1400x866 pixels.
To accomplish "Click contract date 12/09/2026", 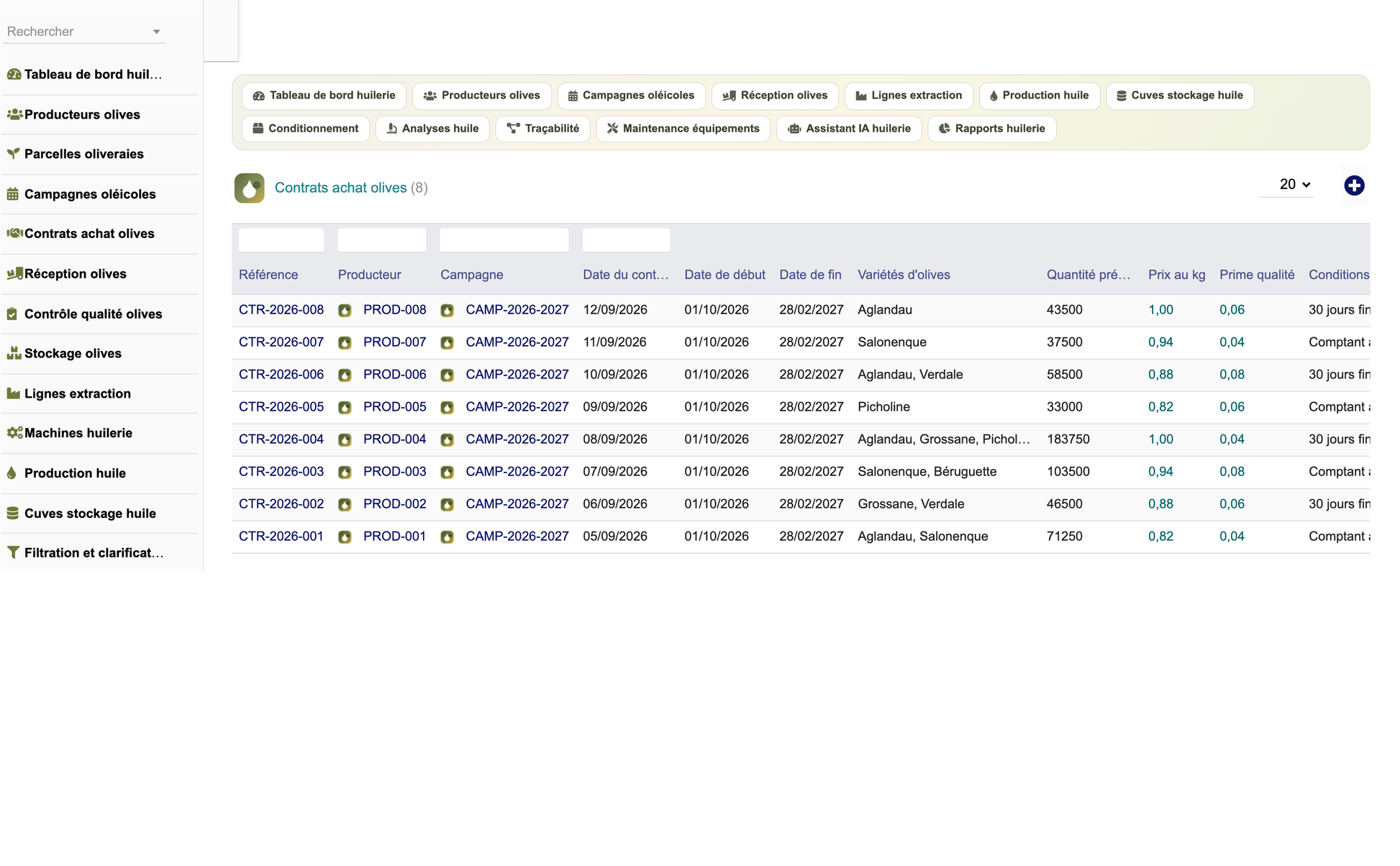I will [x=615, y=310].
